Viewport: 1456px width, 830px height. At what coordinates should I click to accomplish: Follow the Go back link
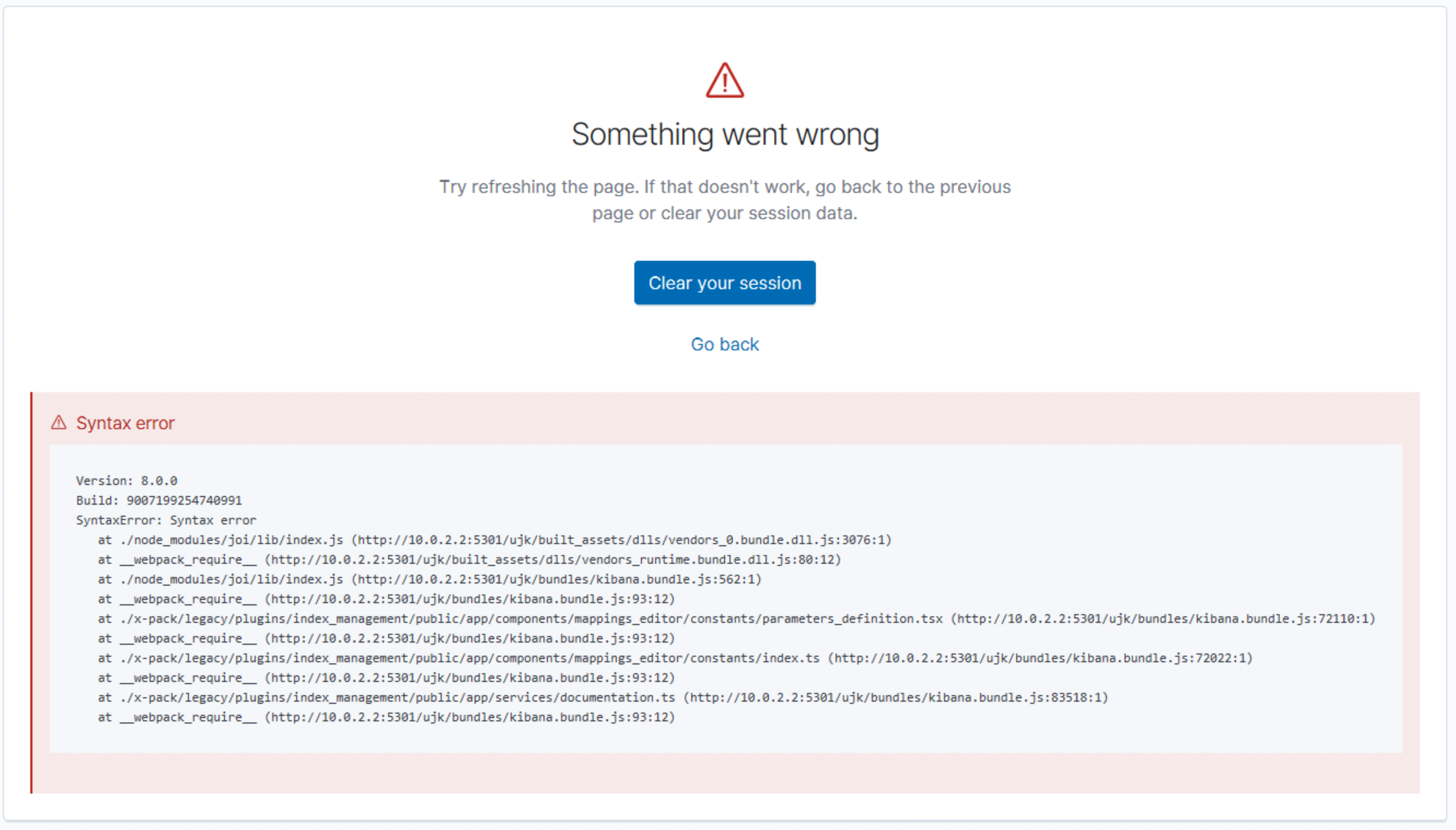coord(724,344)
